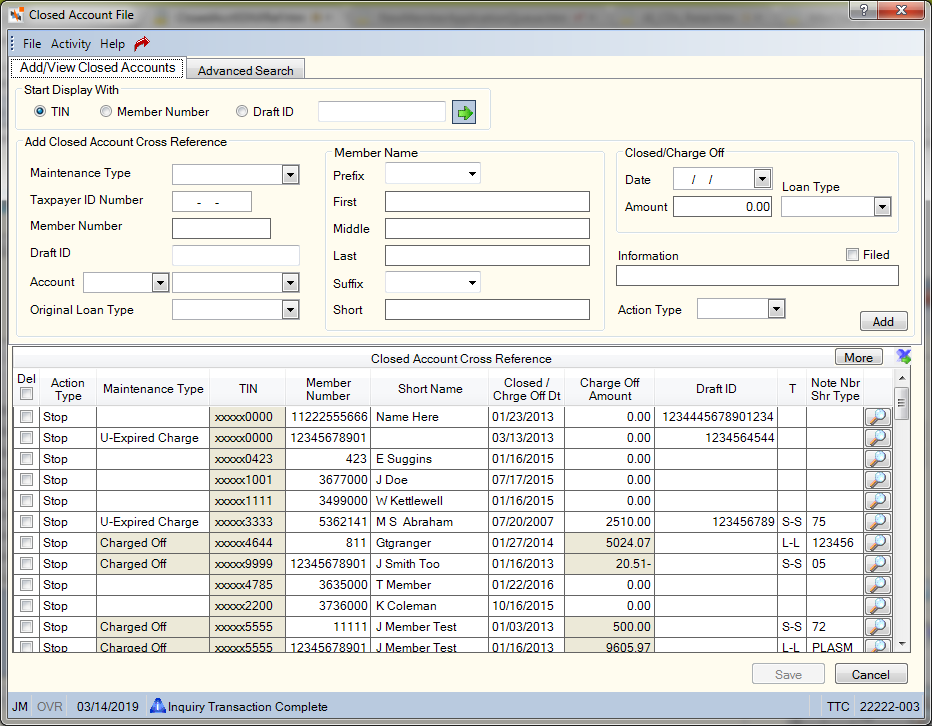Open details magnifier for K Coleman row
This screenshot has width=932, height=726.
877,606
